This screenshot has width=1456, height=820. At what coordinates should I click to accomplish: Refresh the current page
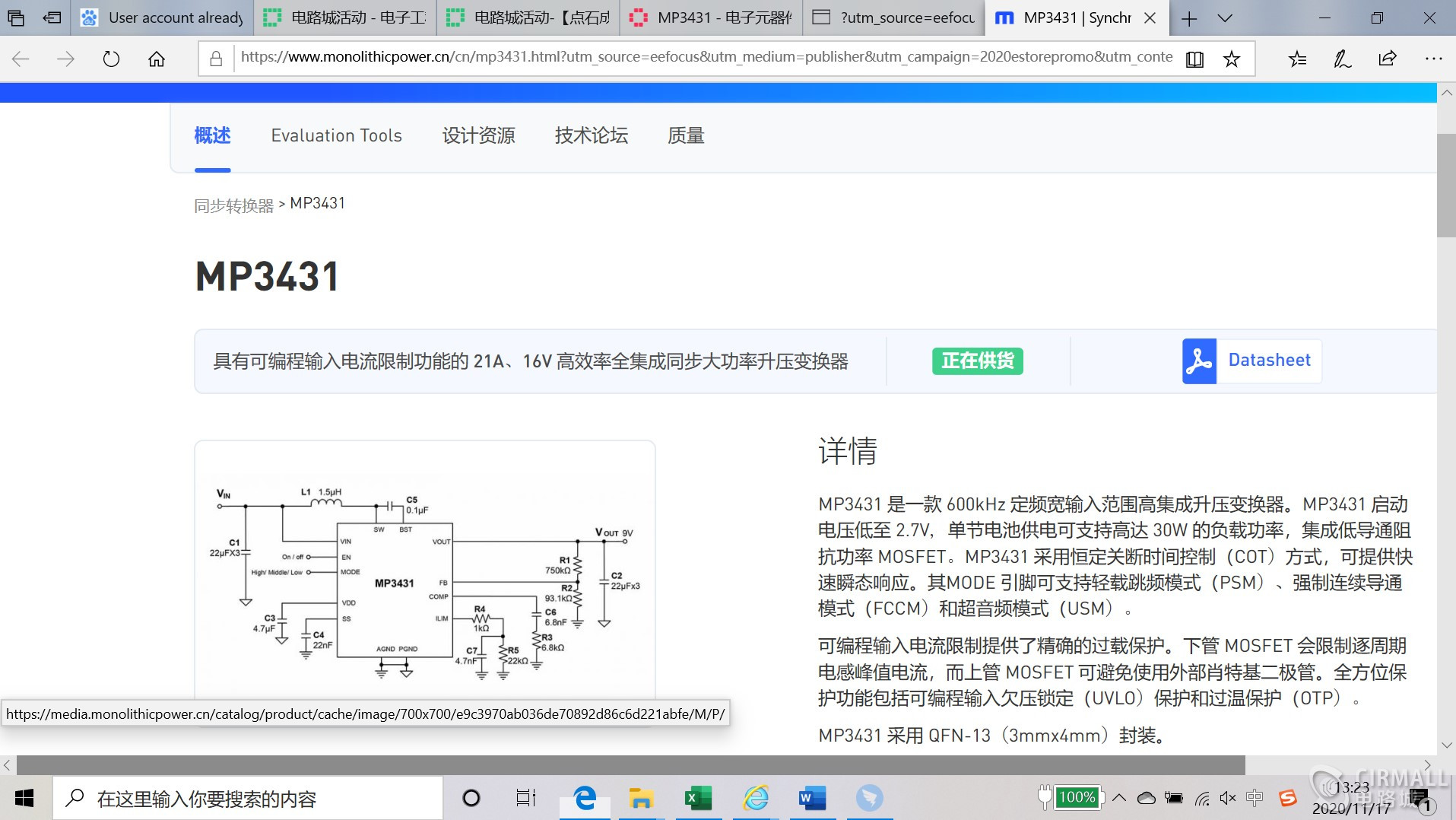click(x=111, y=59)
